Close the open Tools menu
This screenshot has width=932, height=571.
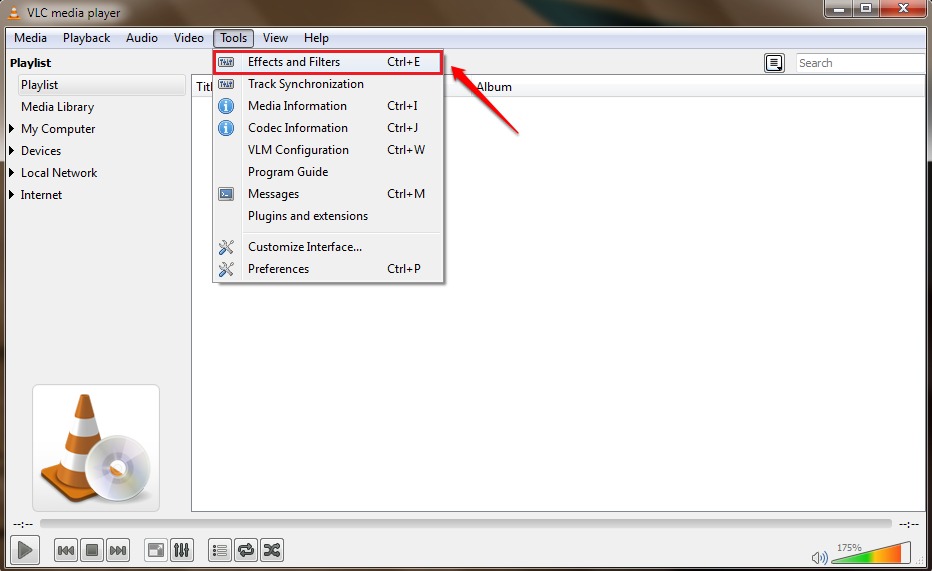click(x=234, y=38)
